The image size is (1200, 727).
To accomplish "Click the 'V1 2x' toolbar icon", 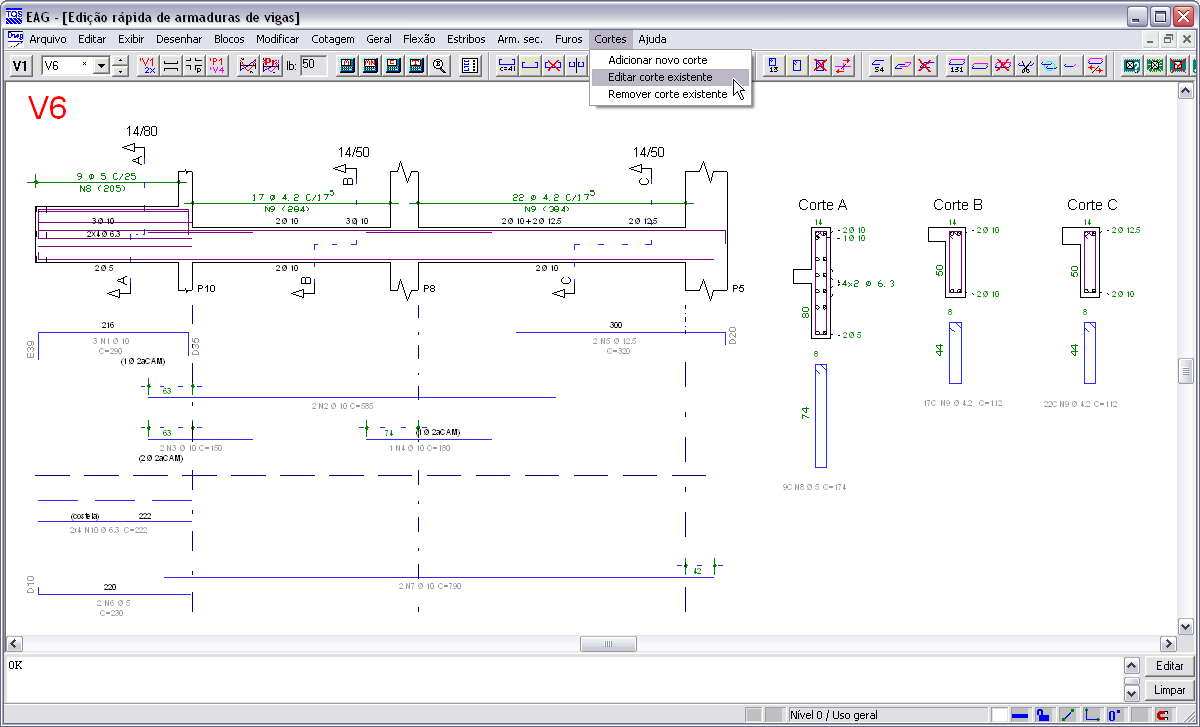I will [x=149, y=66].
